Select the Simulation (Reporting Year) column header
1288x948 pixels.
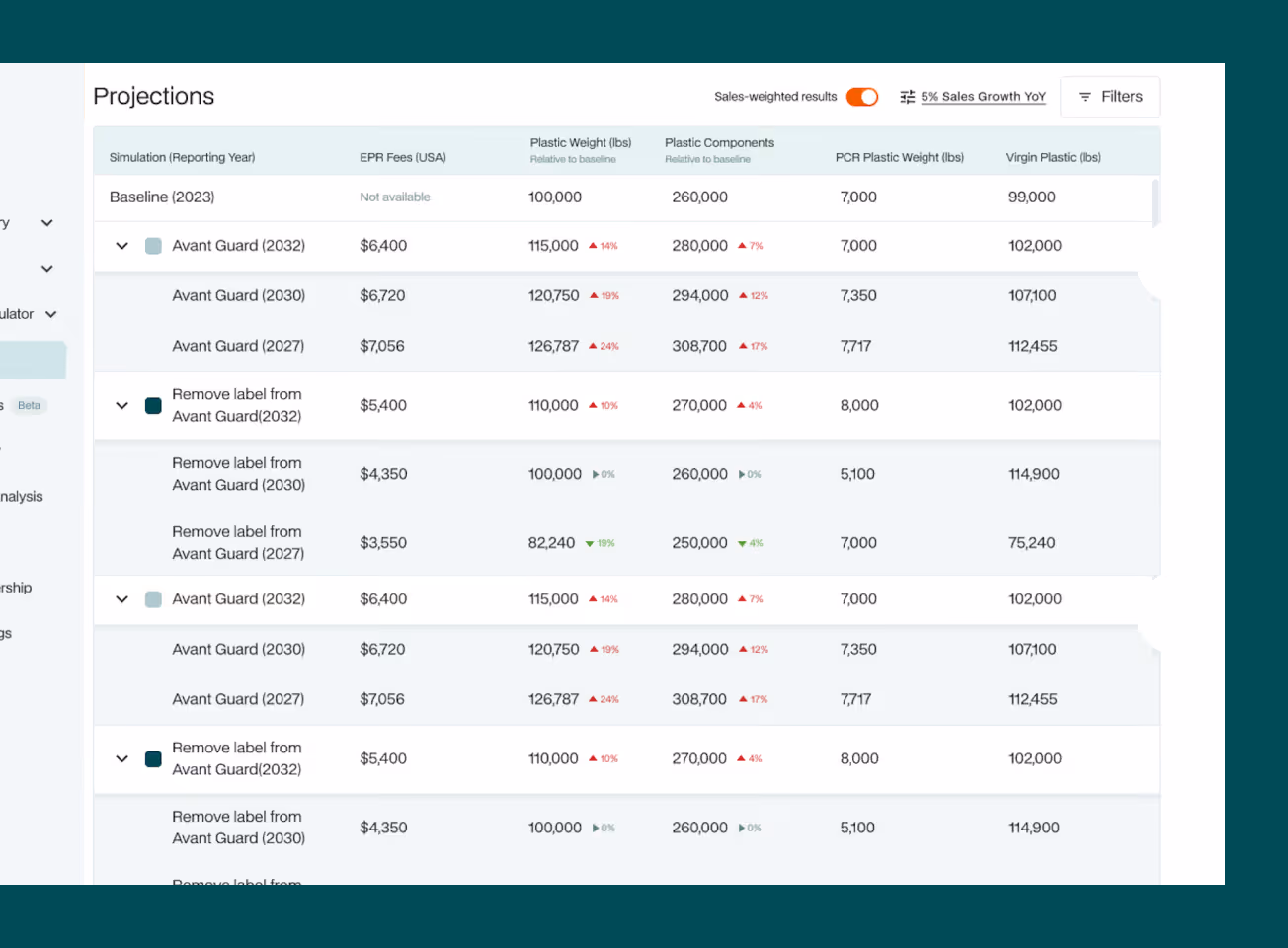click(x=182, y=157)
